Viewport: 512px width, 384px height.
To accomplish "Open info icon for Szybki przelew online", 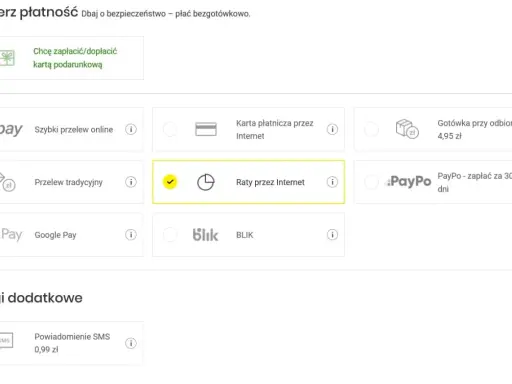I will [131, 129].
